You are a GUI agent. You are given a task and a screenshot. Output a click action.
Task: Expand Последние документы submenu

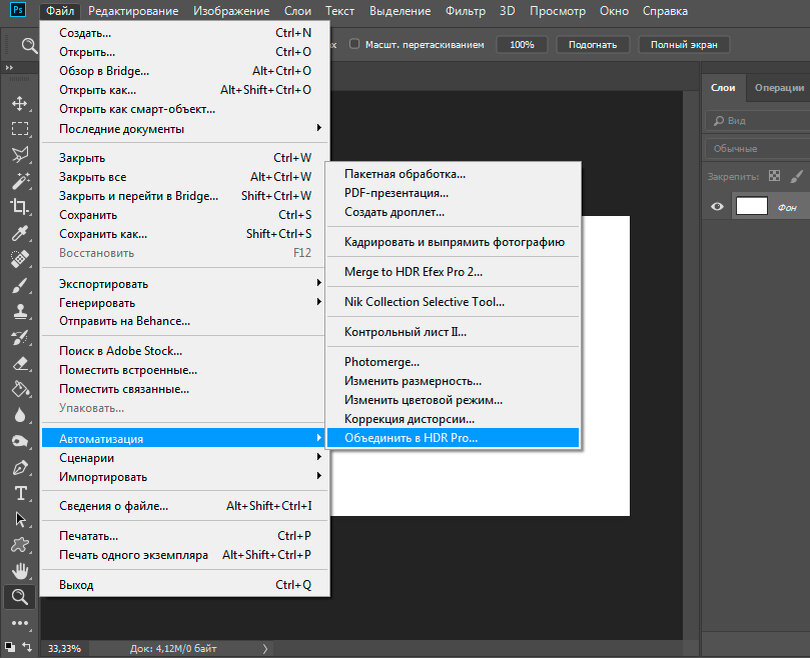click(185, 129)
